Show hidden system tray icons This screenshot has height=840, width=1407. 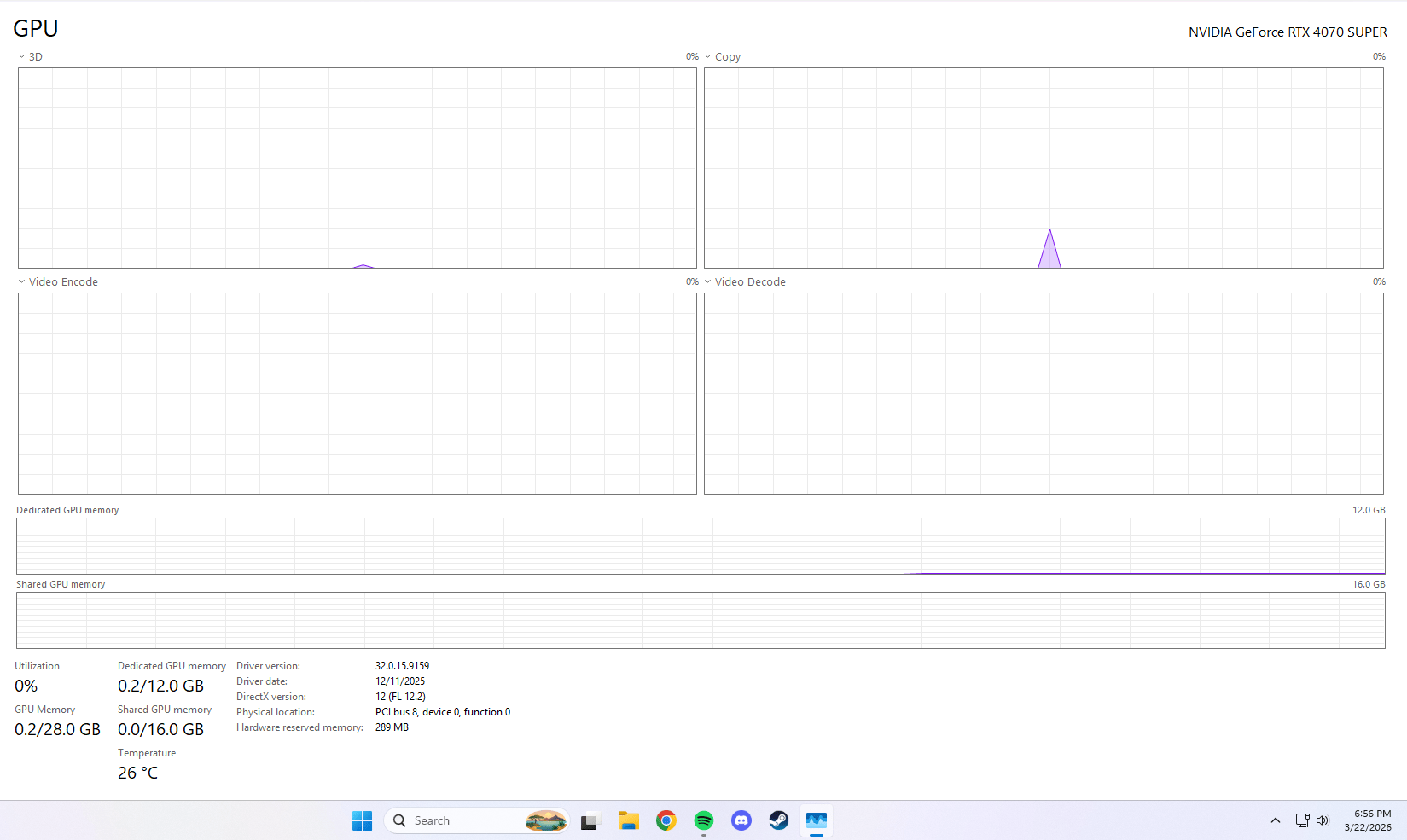click(1276, 820)
